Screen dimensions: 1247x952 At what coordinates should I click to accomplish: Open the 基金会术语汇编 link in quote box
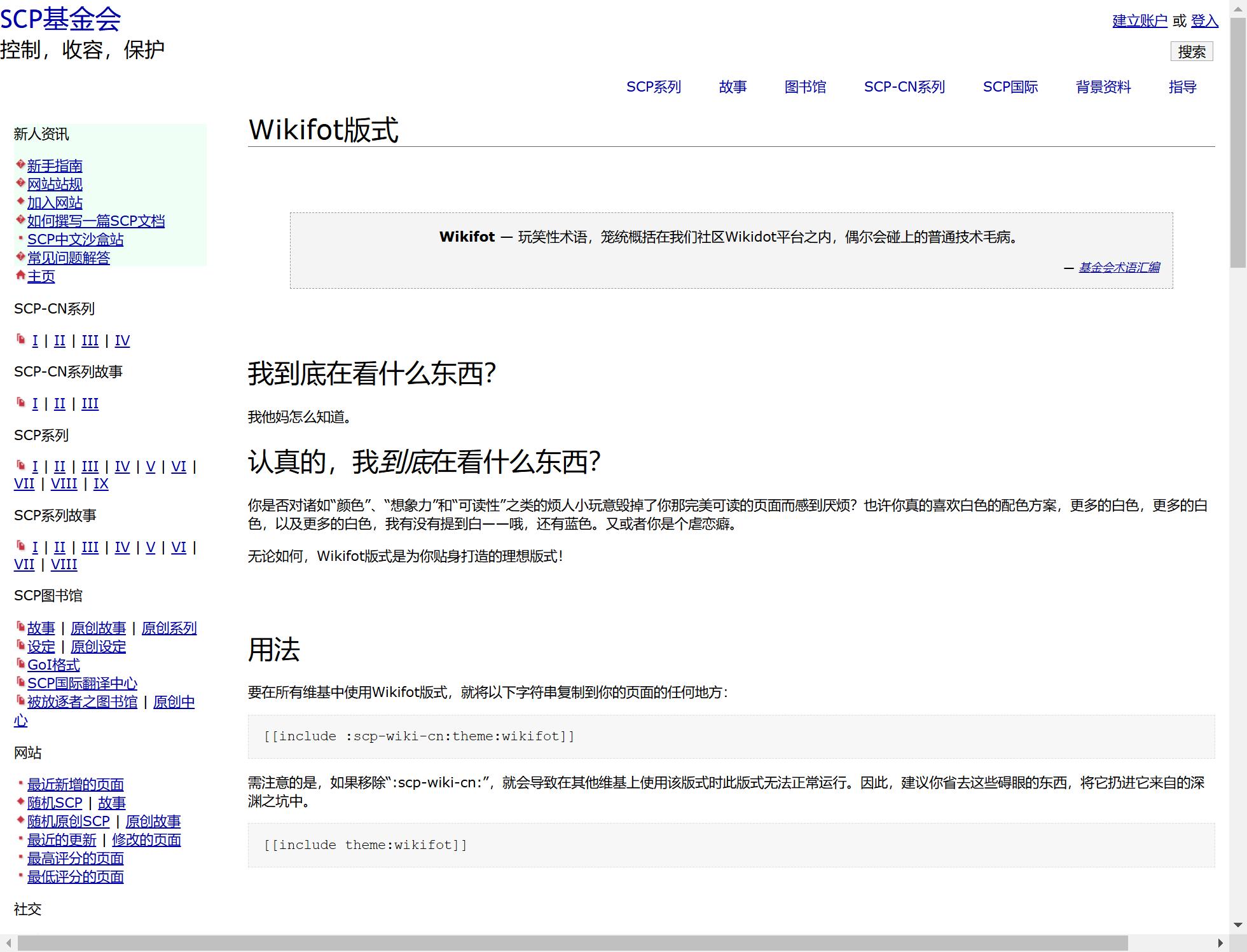tap(1119, 268)
